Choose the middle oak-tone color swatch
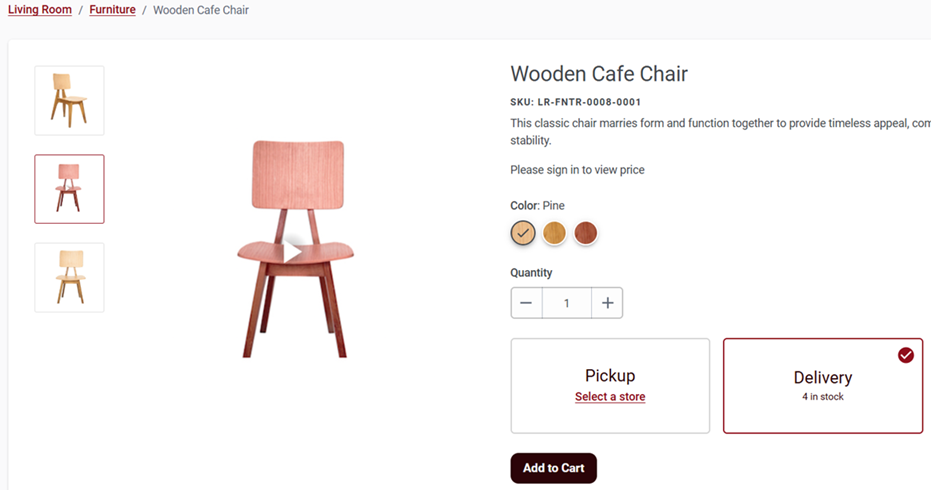 [554, 233]
